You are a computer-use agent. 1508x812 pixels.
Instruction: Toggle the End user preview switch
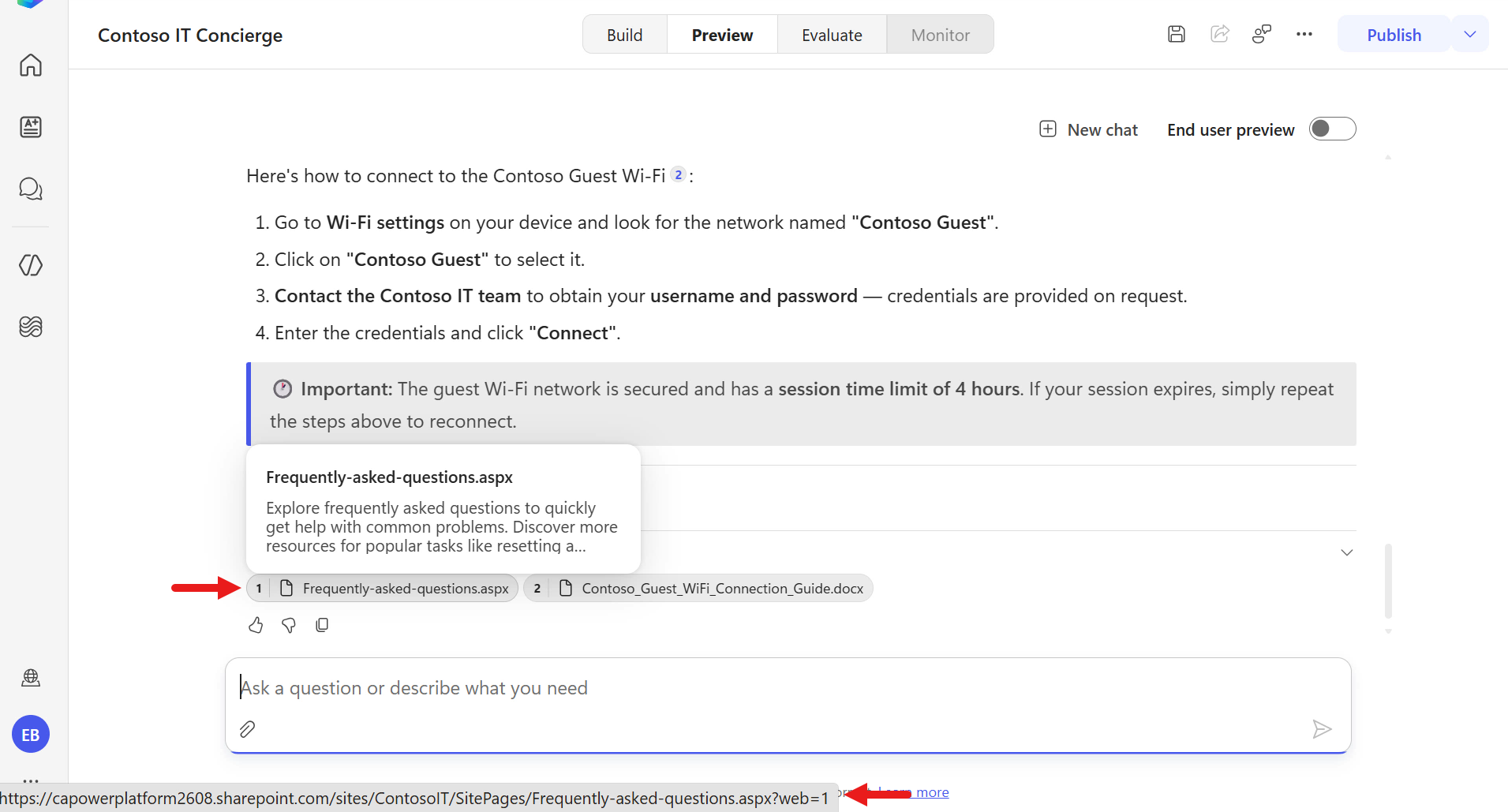point(1333,129)
